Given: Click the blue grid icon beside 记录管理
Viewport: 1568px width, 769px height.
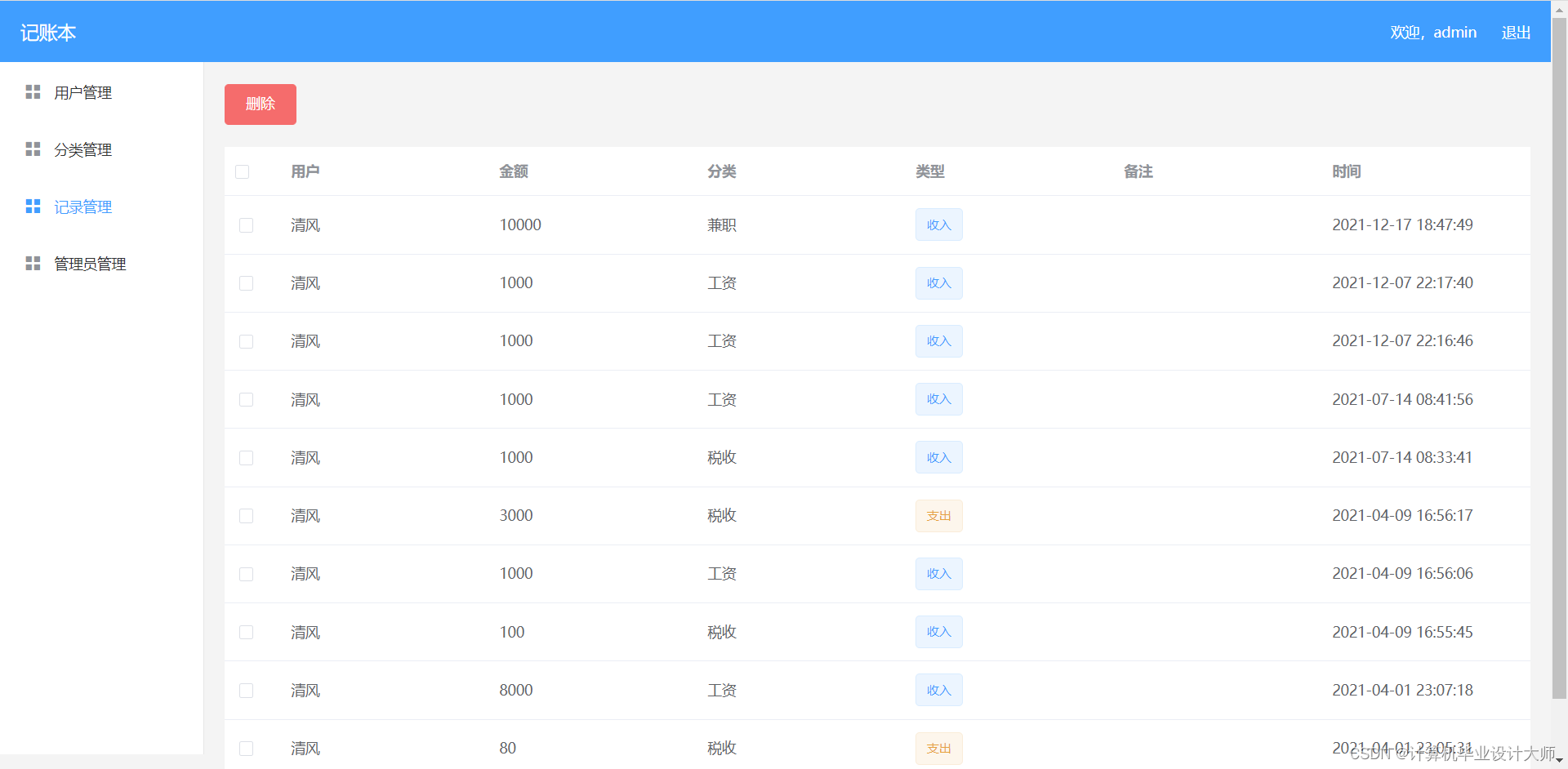Looking at the screenshot, I should 33,207.
